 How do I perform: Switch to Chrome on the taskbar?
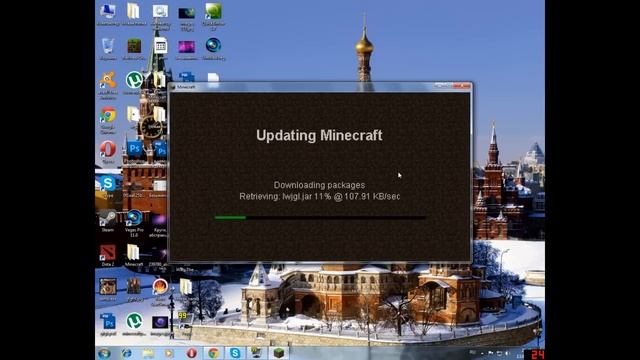(213, 353)
